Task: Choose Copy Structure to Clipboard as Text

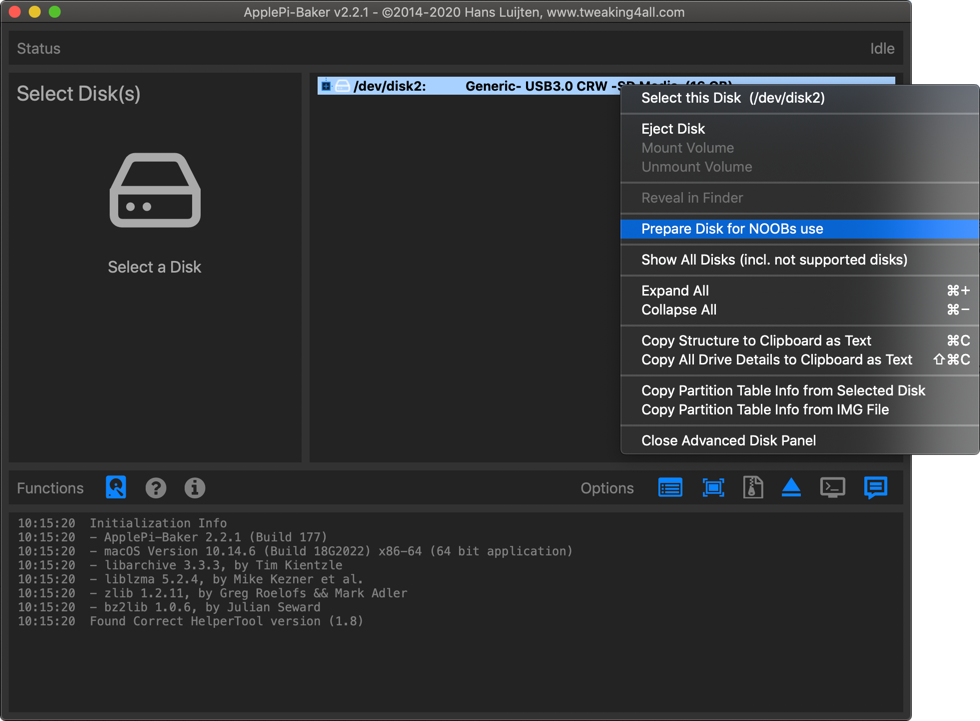Action: (799, 341)
